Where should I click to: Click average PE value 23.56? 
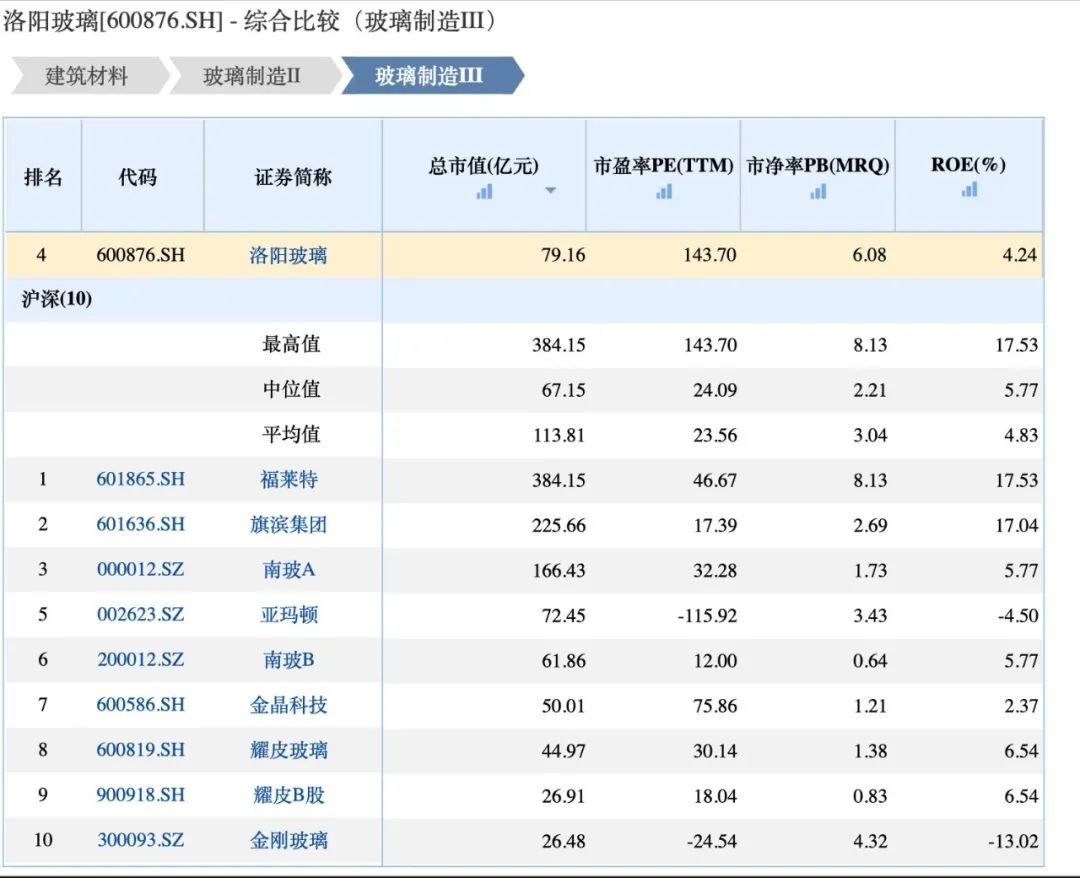pos(715,435)
